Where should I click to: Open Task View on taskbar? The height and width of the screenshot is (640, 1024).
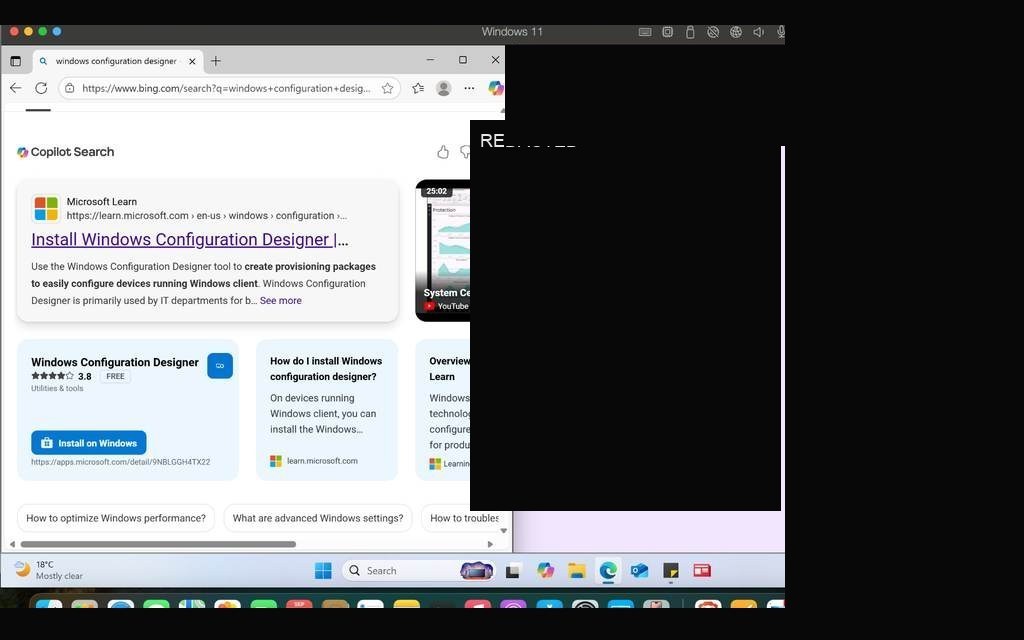[x=513, y=571]
